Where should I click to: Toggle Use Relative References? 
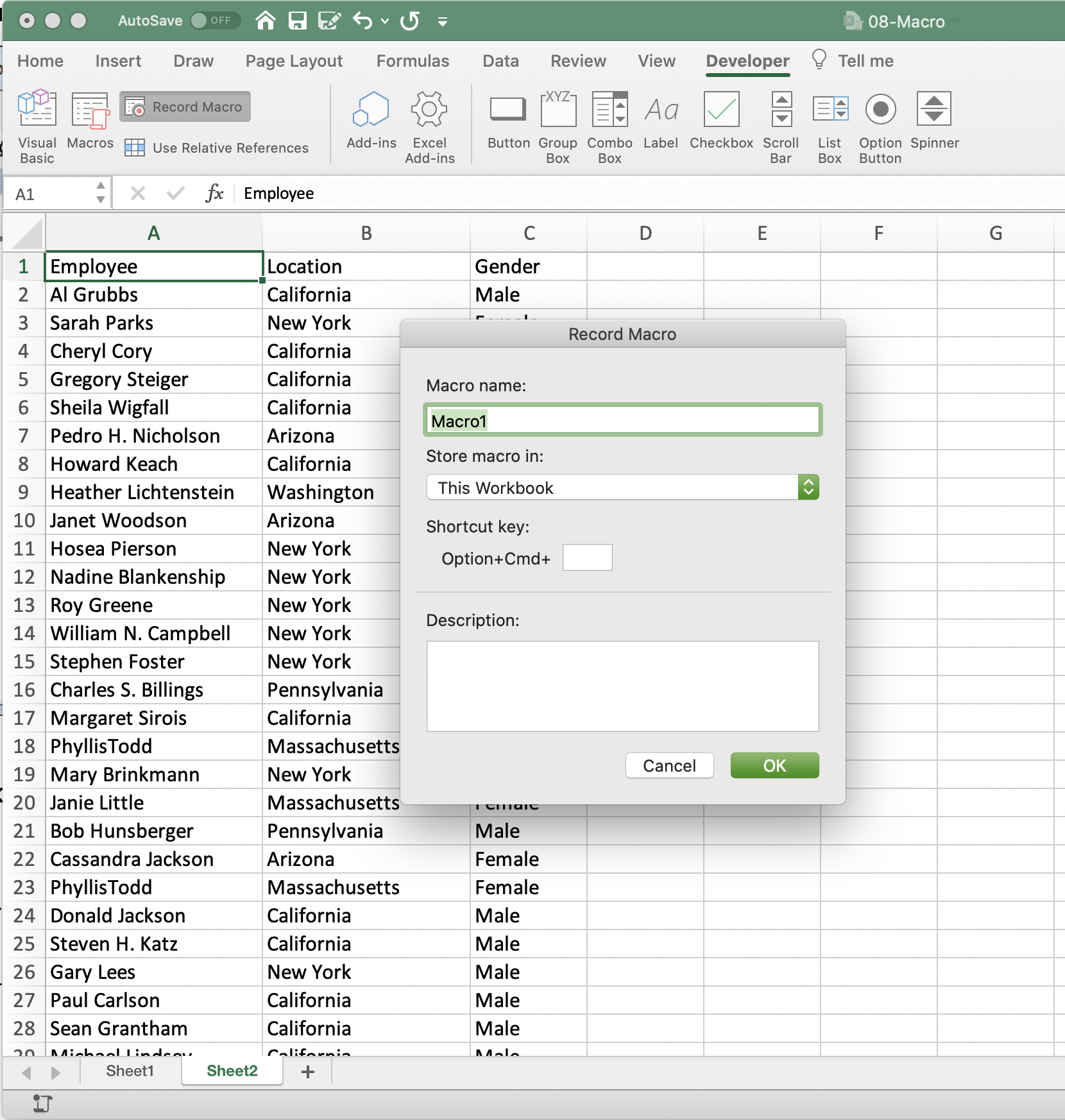(217, 148)
